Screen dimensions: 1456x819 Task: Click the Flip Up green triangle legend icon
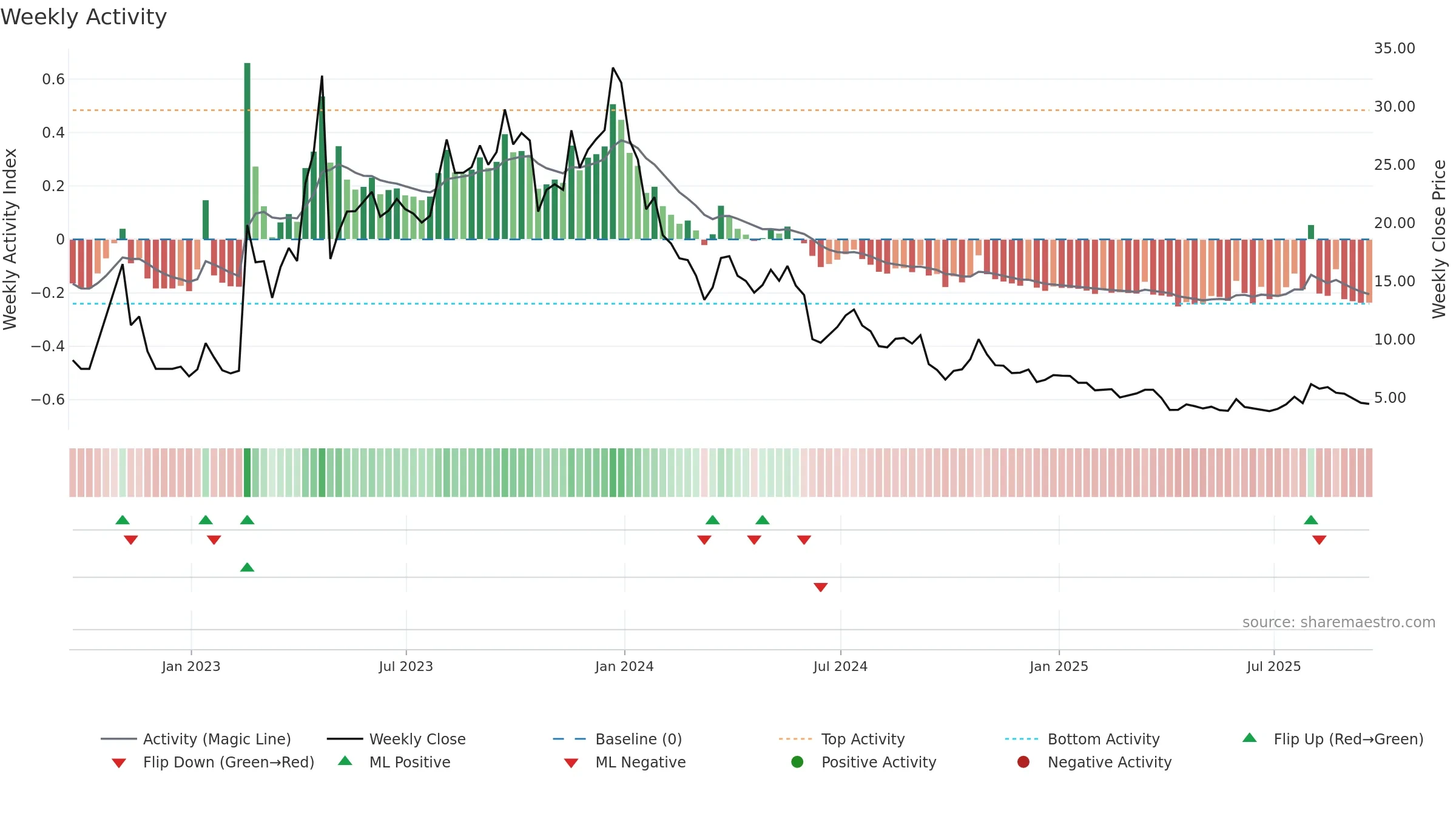click(1250, 738)
